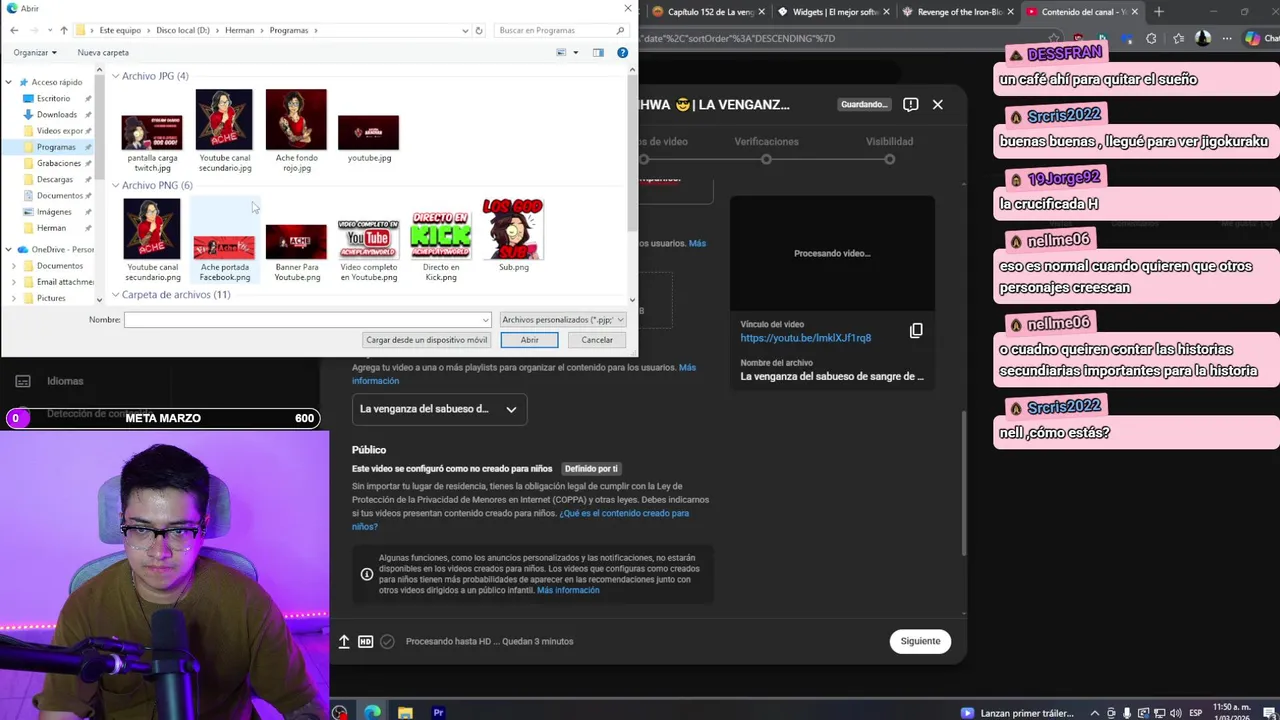
Task: Click Disco local (D:) in address path
Action: click(x=183, y=30)
